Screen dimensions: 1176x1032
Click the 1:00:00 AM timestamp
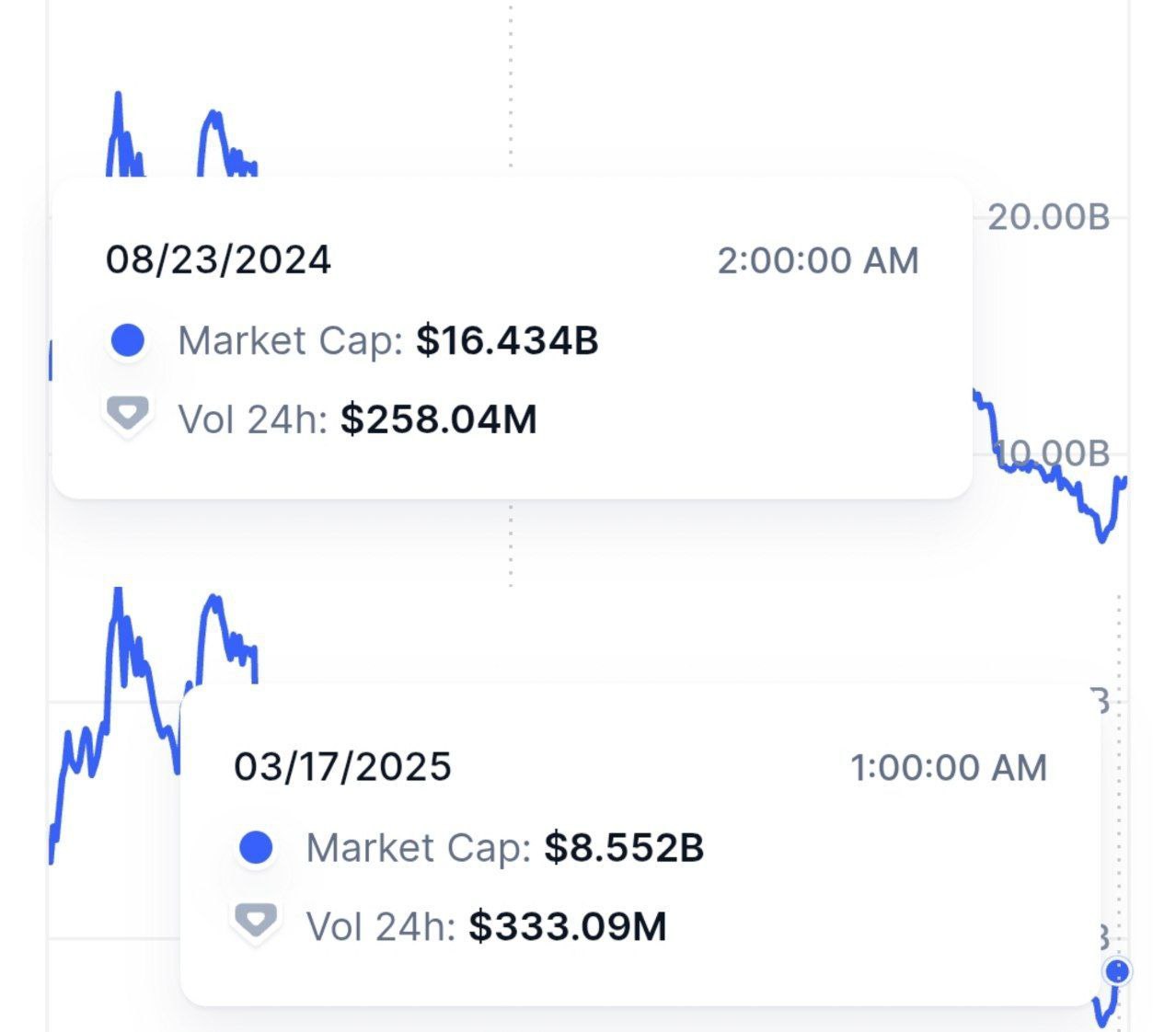(948, 767)
